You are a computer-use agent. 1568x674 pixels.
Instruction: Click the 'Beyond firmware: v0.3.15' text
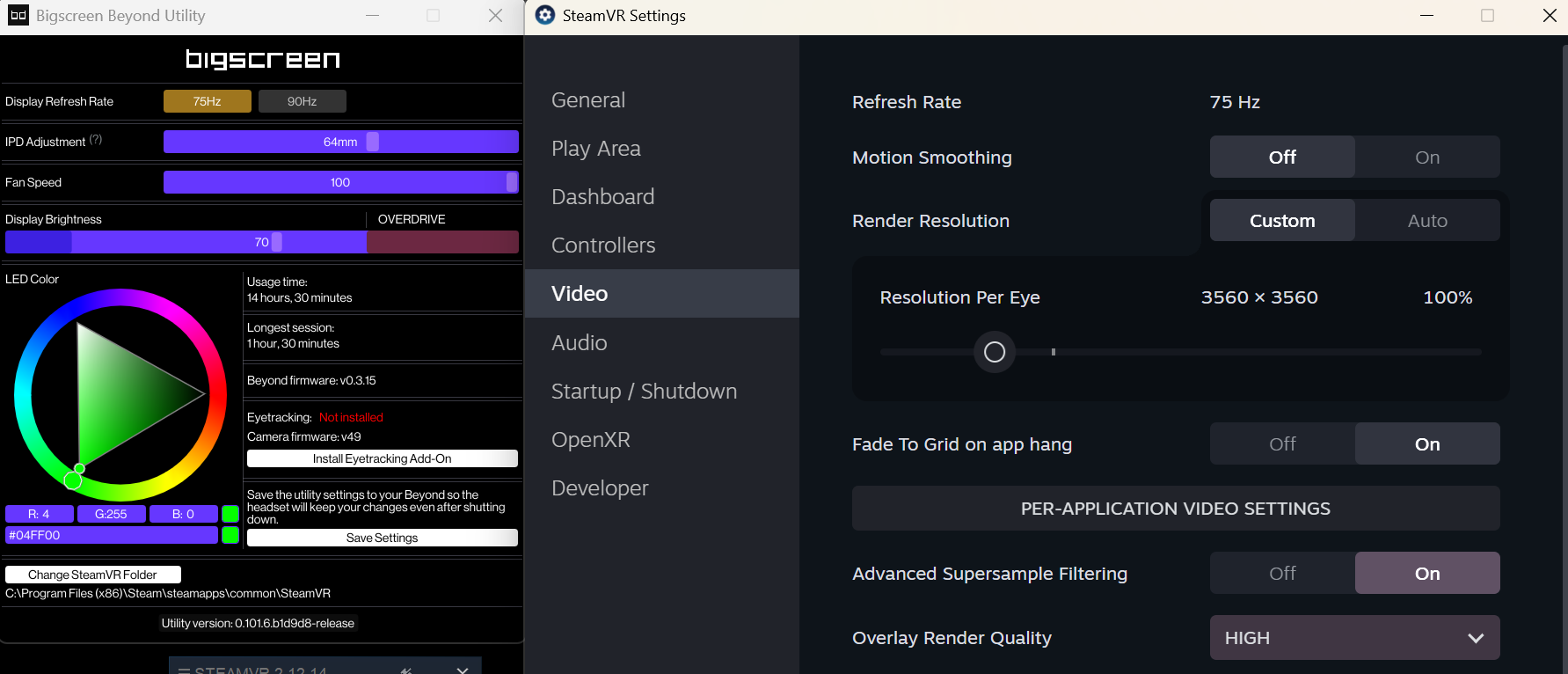point(311,380)
